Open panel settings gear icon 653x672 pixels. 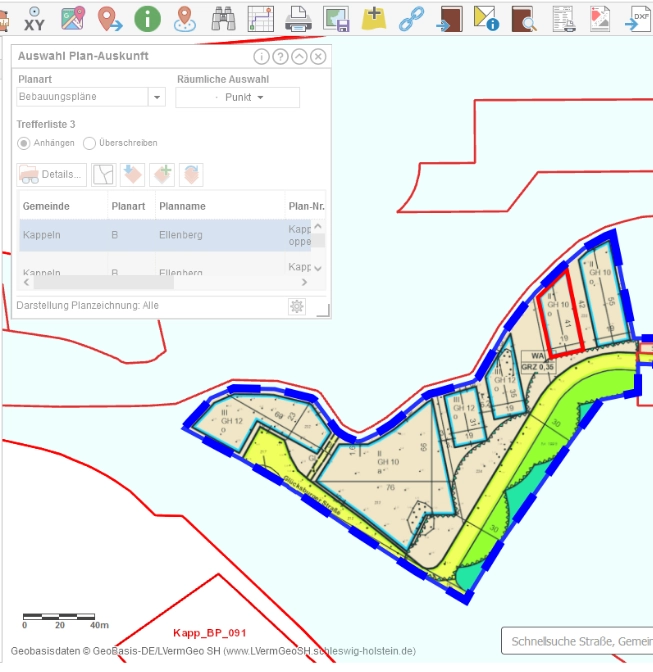[x=296, y=306]
